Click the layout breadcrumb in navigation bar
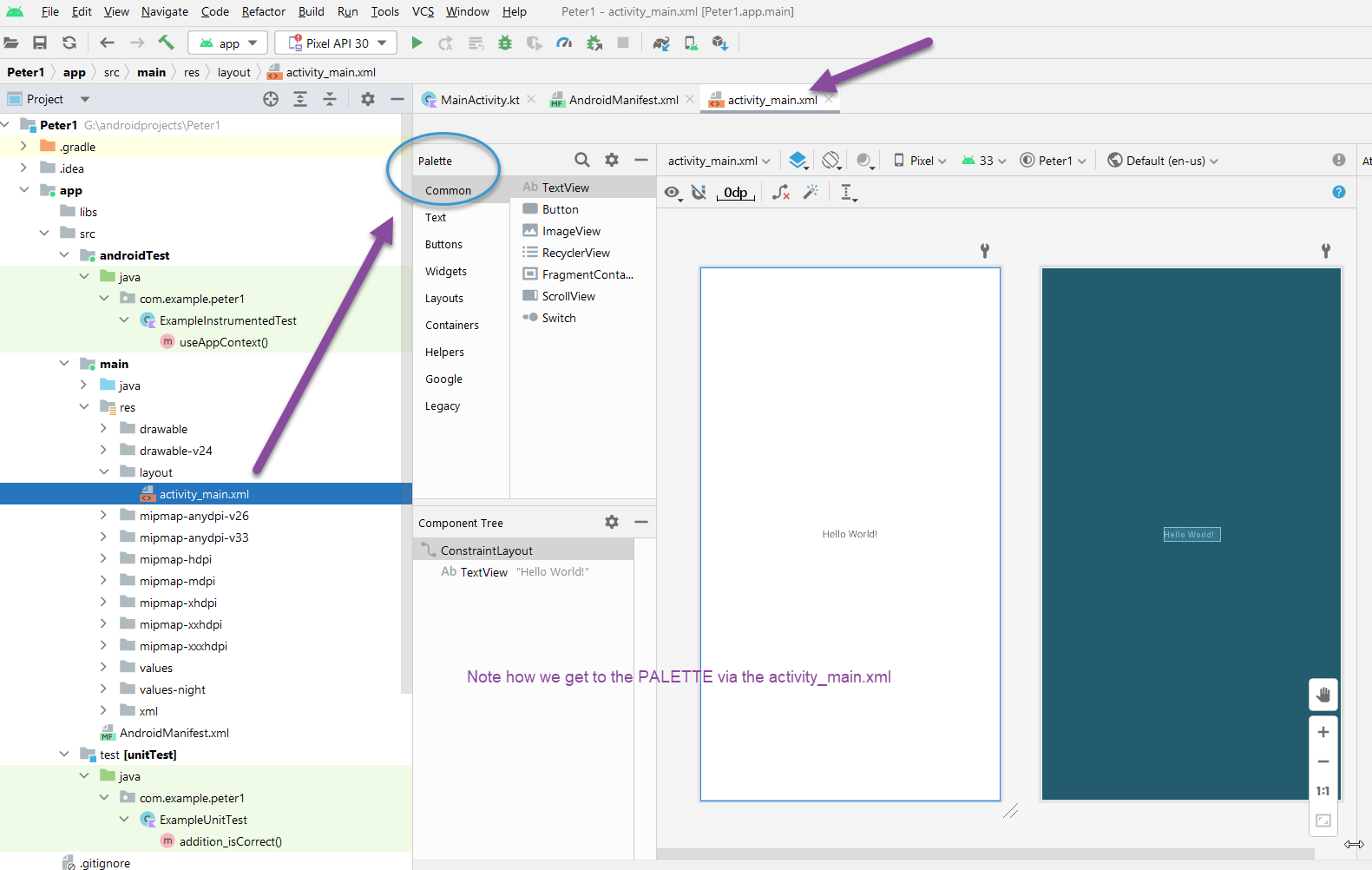This screenshot has width=1372, height=870. 234,72
